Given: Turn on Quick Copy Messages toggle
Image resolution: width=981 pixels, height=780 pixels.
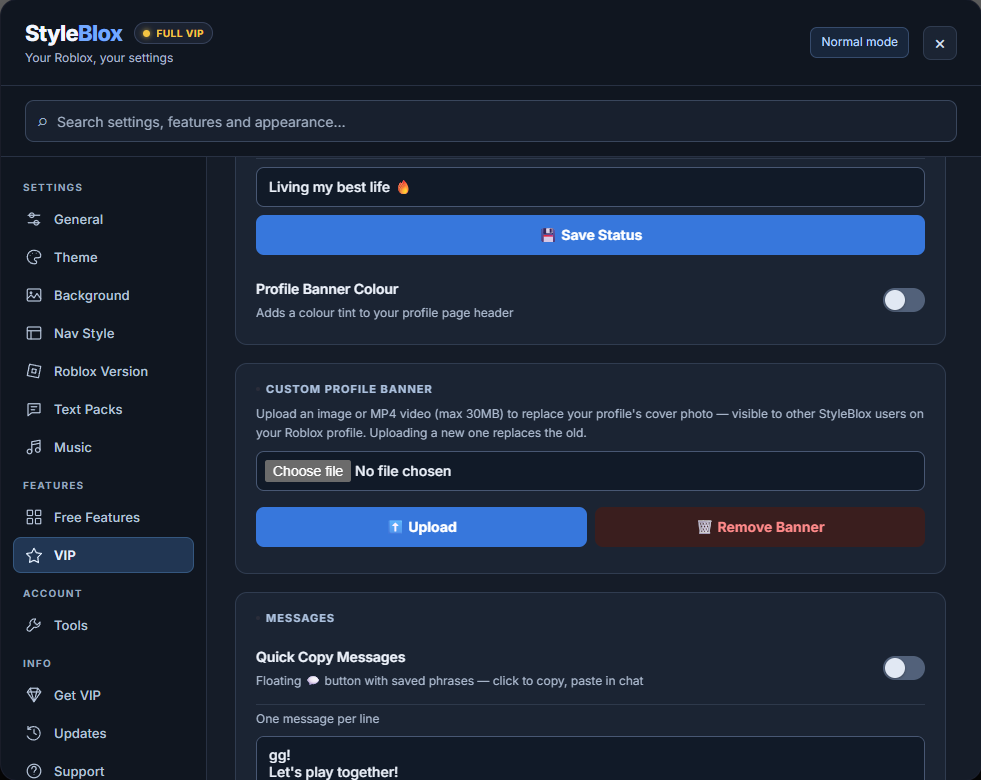Looking at the screenshot, I should pyautogui.click(x=903, y=668).
